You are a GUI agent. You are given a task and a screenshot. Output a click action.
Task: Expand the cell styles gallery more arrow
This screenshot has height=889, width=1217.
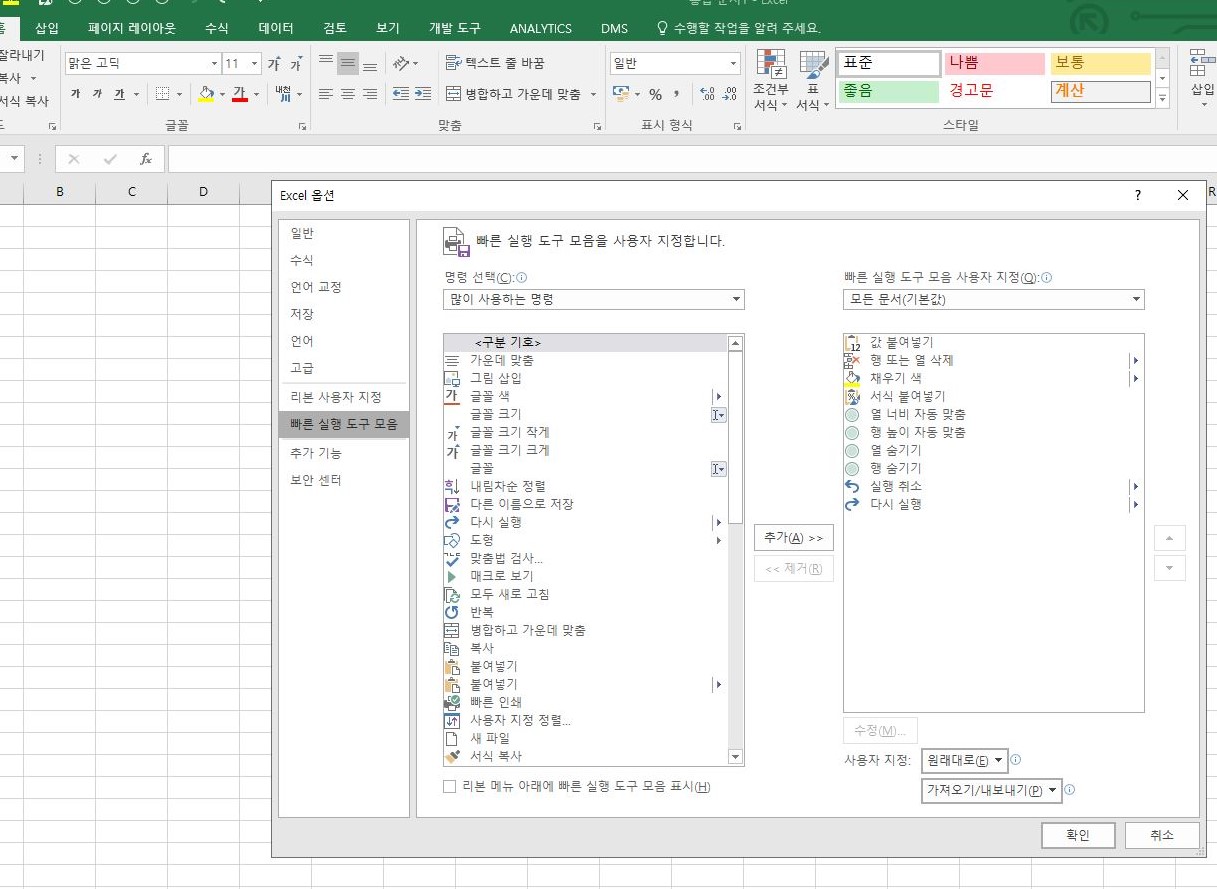point(1162,99)
